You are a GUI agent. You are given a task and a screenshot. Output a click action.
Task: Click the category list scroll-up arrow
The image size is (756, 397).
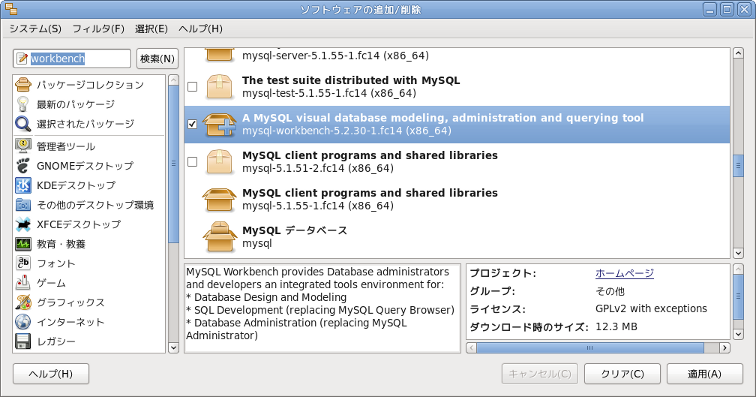tap(174, 80)
